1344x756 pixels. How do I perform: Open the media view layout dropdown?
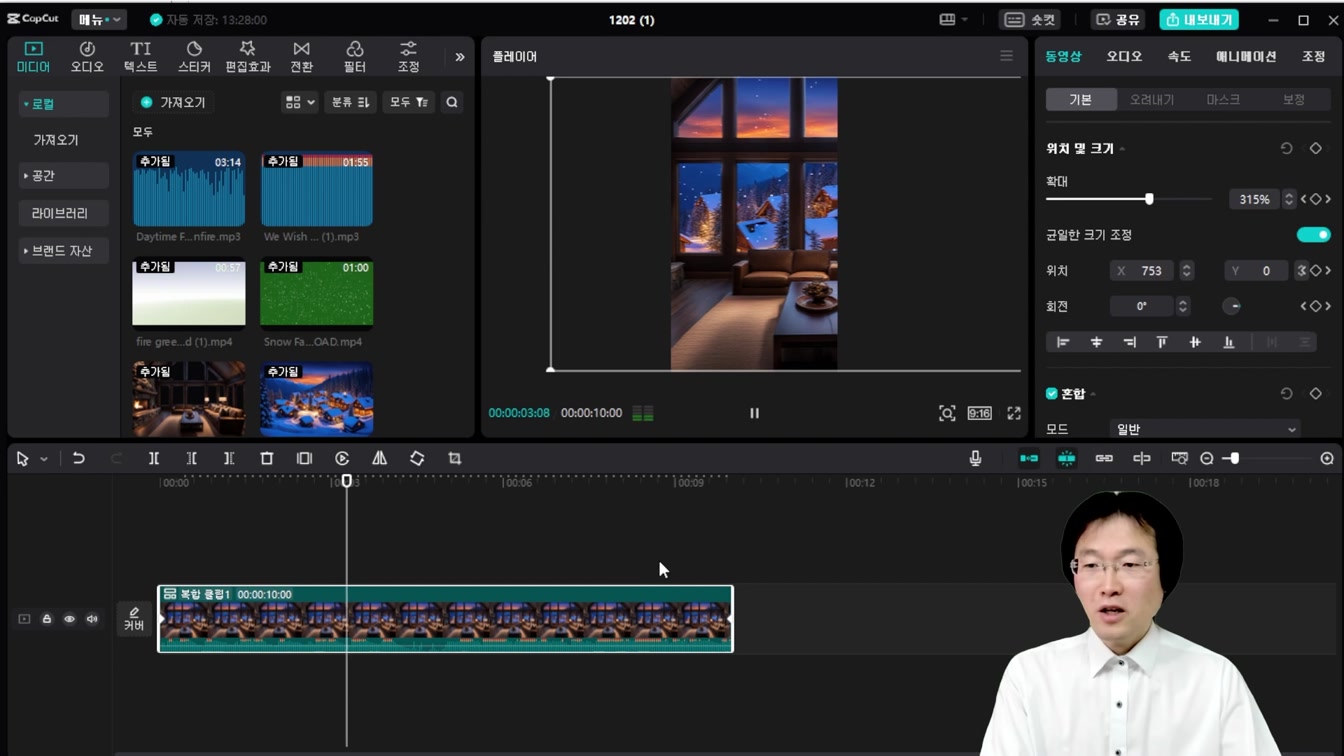[299, 102]
